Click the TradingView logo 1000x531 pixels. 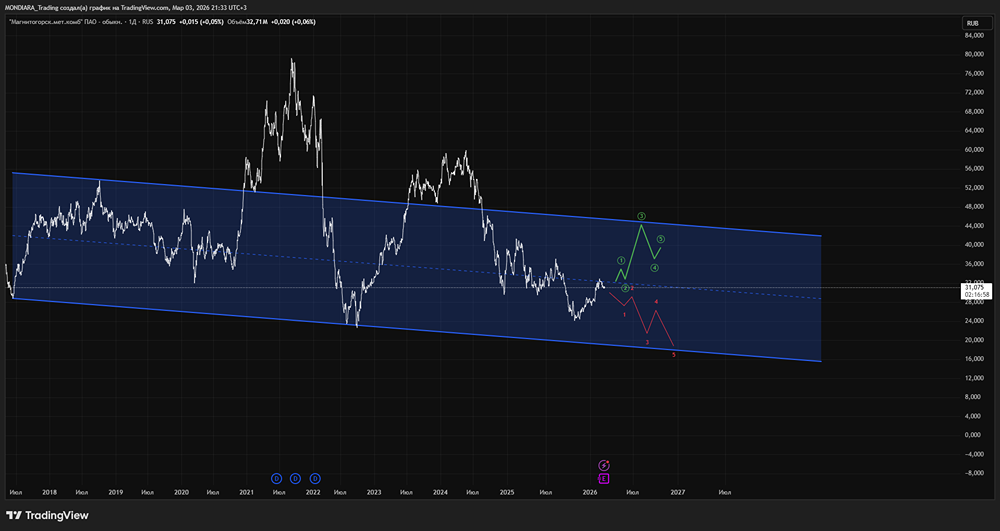pyautogui.click(x=50, y=515)
